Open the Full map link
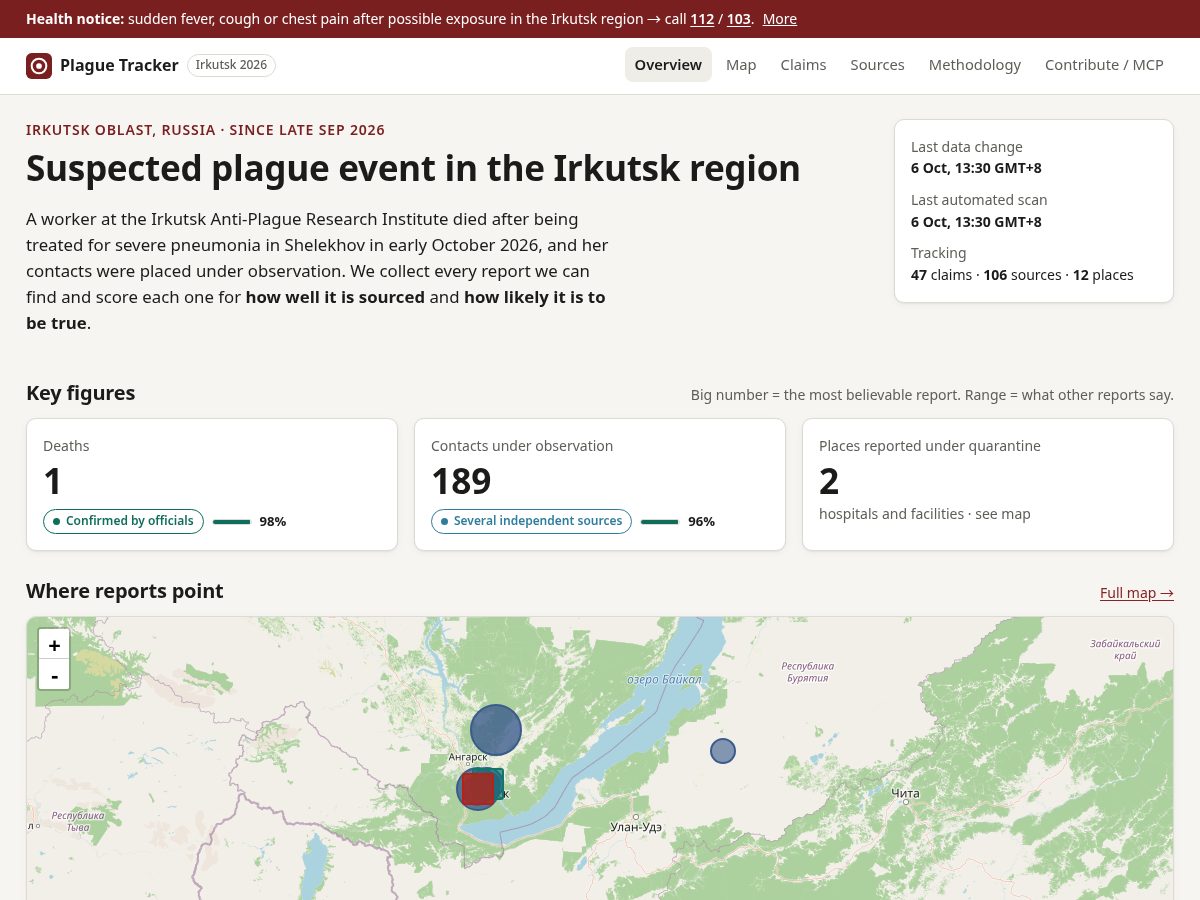Image resolution: width=1200 pixels, height=900 pixels. (x=1137, y=593)
